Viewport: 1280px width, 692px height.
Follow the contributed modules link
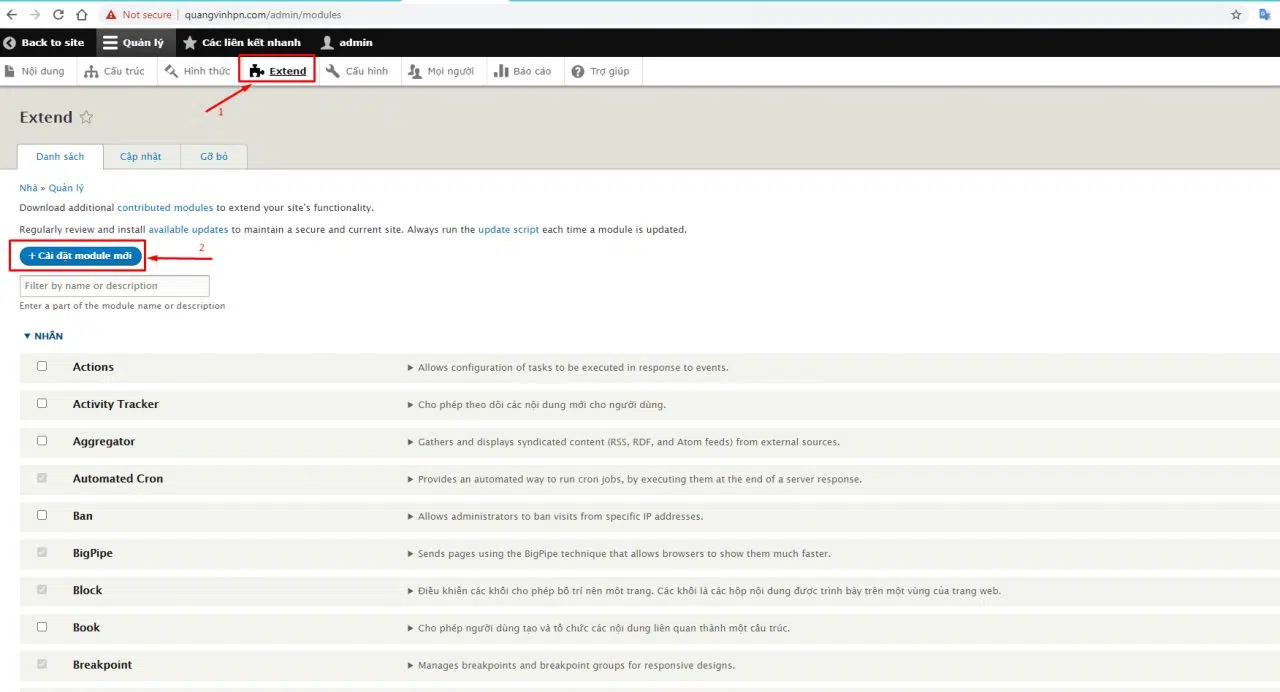(165, 208)
